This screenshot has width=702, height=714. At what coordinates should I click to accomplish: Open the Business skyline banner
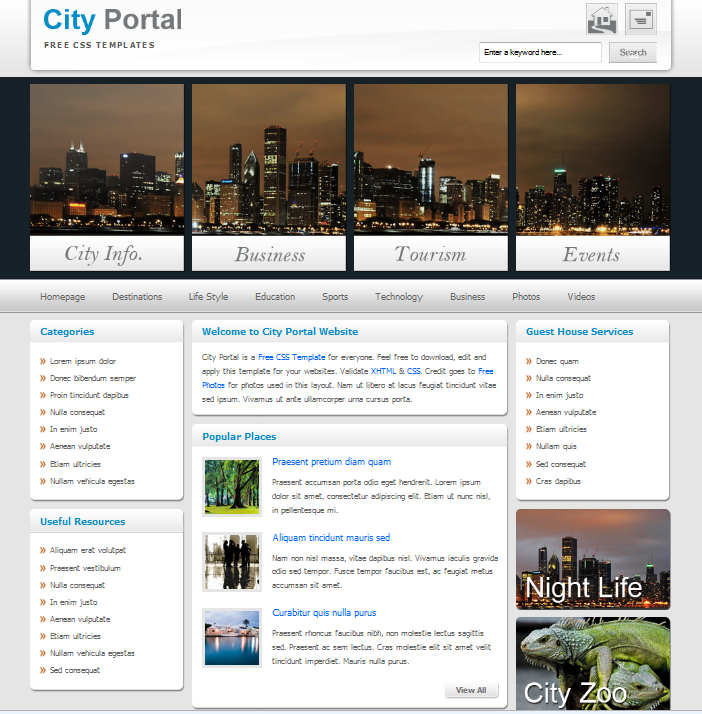pos(269,177)
